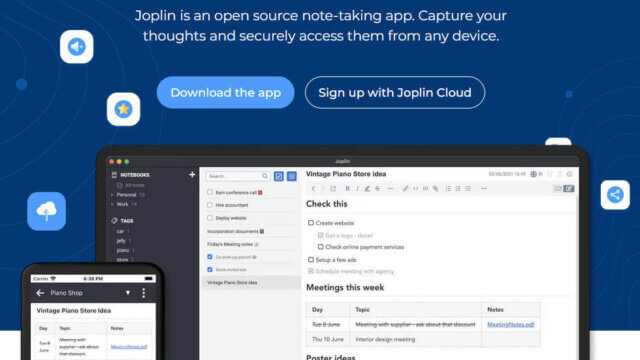The width and height of the screenshot is (640, 360).
Task: Open Friday's Meeting notes
Action: click(233, 244)
